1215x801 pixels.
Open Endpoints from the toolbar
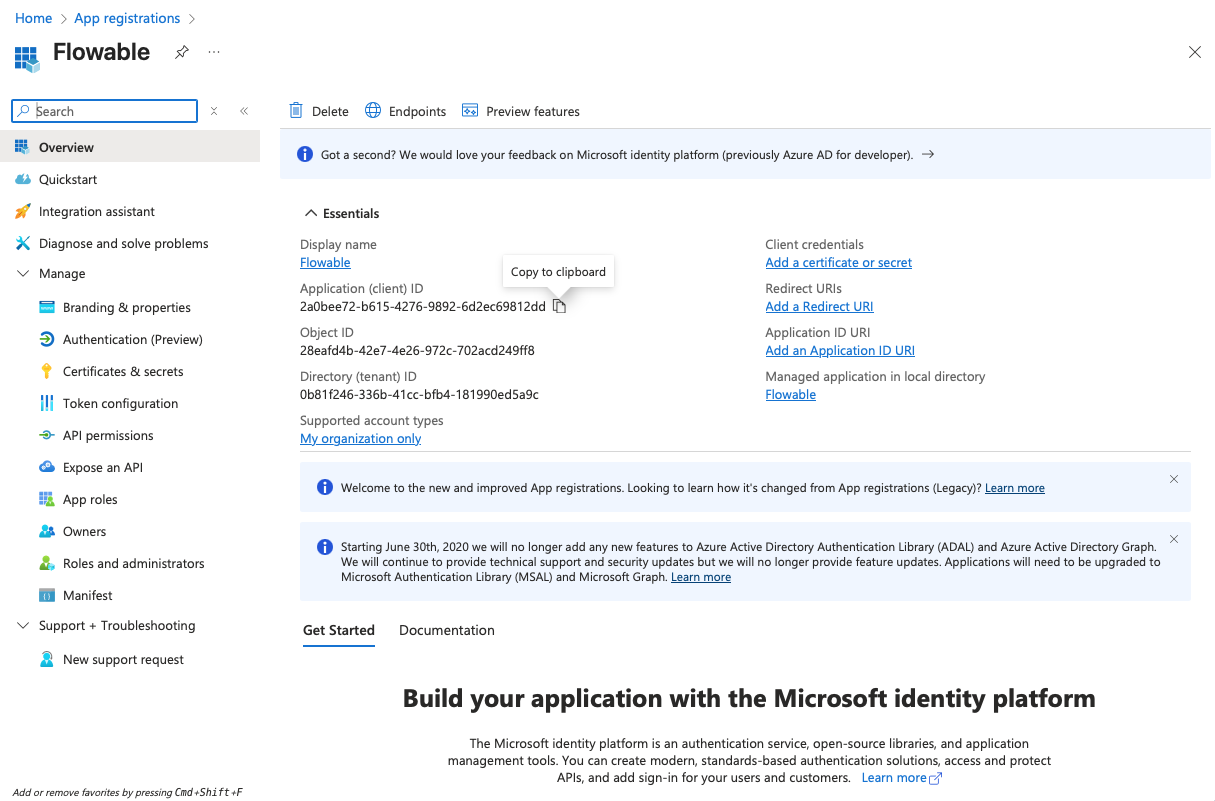(x=405, y=111)
